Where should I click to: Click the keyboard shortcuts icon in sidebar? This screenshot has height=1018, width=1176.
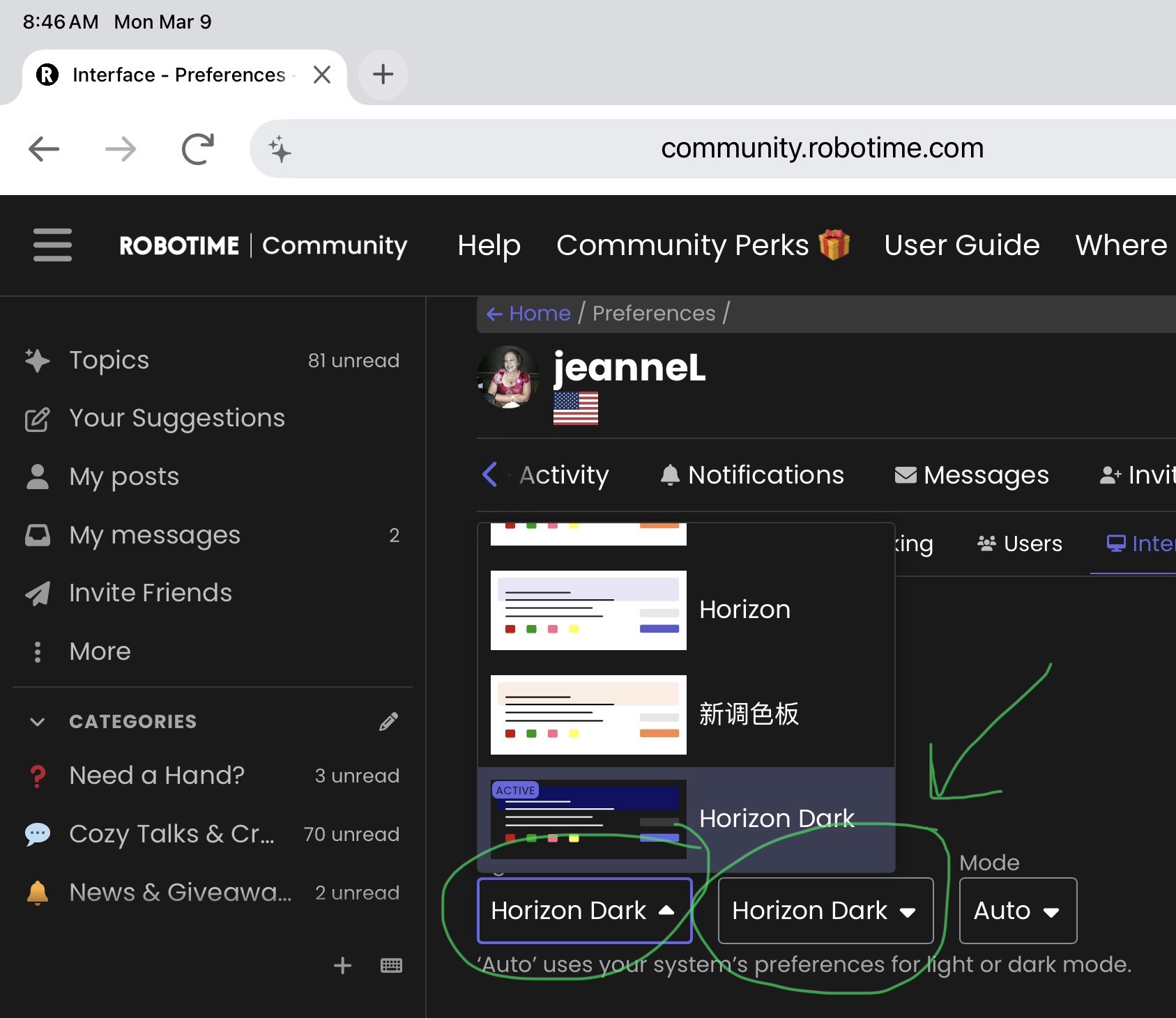[x=391, y=965]
